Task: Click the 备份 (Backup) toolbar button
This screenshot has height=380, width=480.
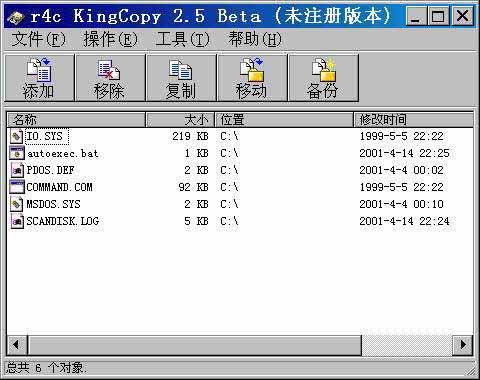Action: (323, 78)
